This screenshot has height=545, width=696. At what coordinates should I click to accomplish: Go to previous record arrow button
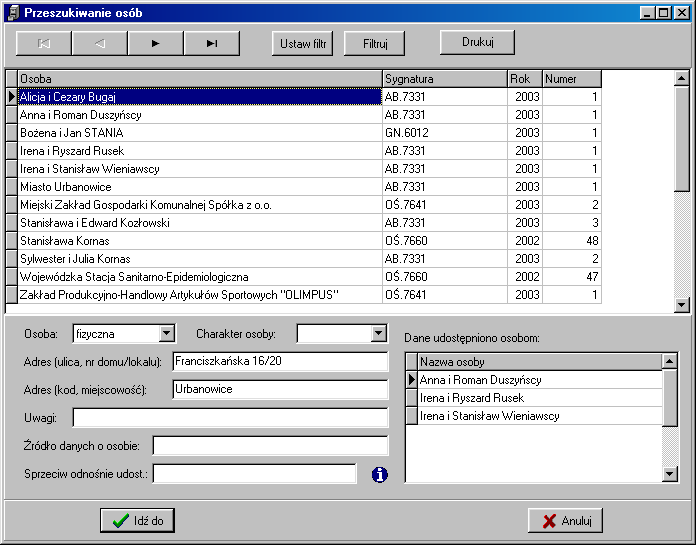point(100,43)
